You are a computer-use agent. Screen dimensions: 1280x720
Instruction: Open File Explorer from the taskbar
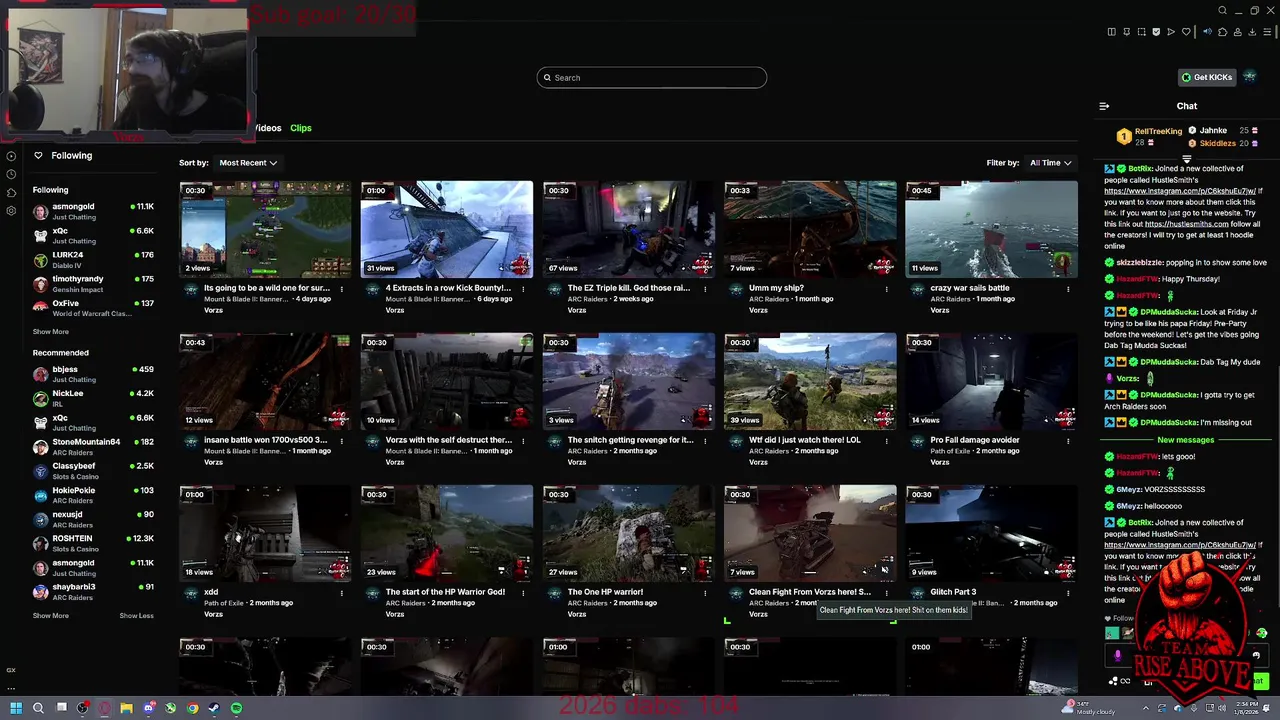point(126,708)
